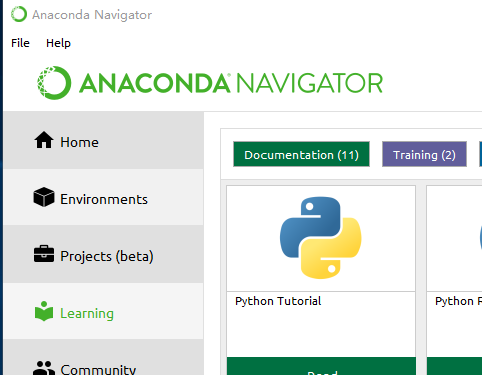The width and height of the screenshot is (482, 375).
Task: Click the Anaconda logo icon in title bar
Action: point(19,14)
